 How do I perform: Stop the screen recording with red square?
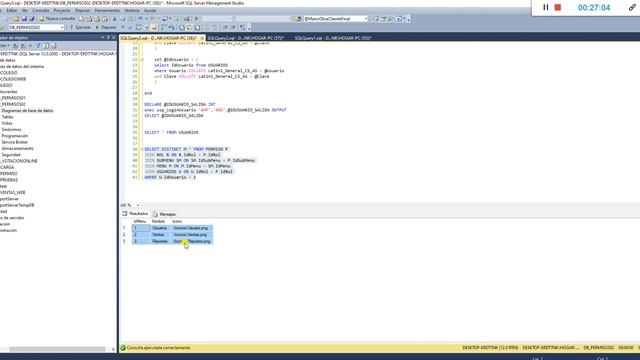(x=558, y=7)
